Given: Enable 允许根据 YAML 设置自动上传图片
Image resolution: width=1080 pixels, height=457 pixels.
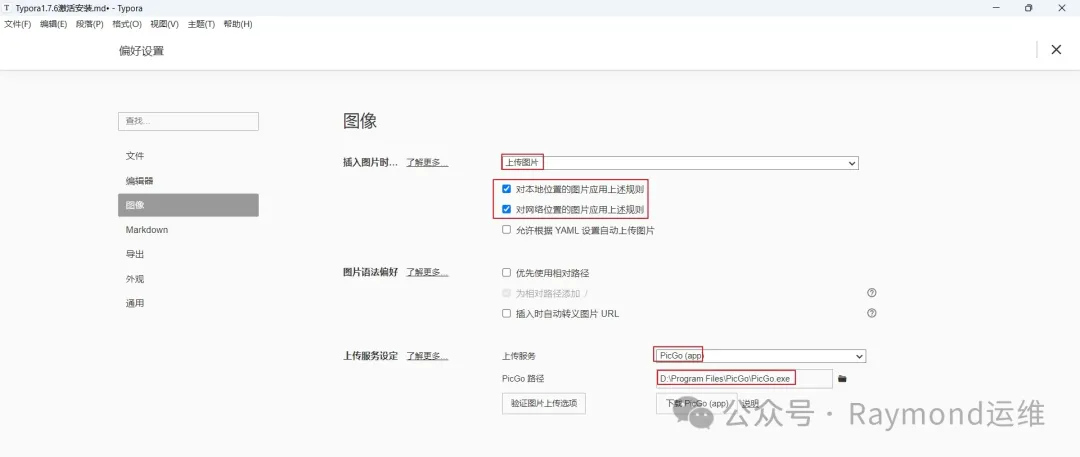Looking at the screenshot, I should 506,230.
